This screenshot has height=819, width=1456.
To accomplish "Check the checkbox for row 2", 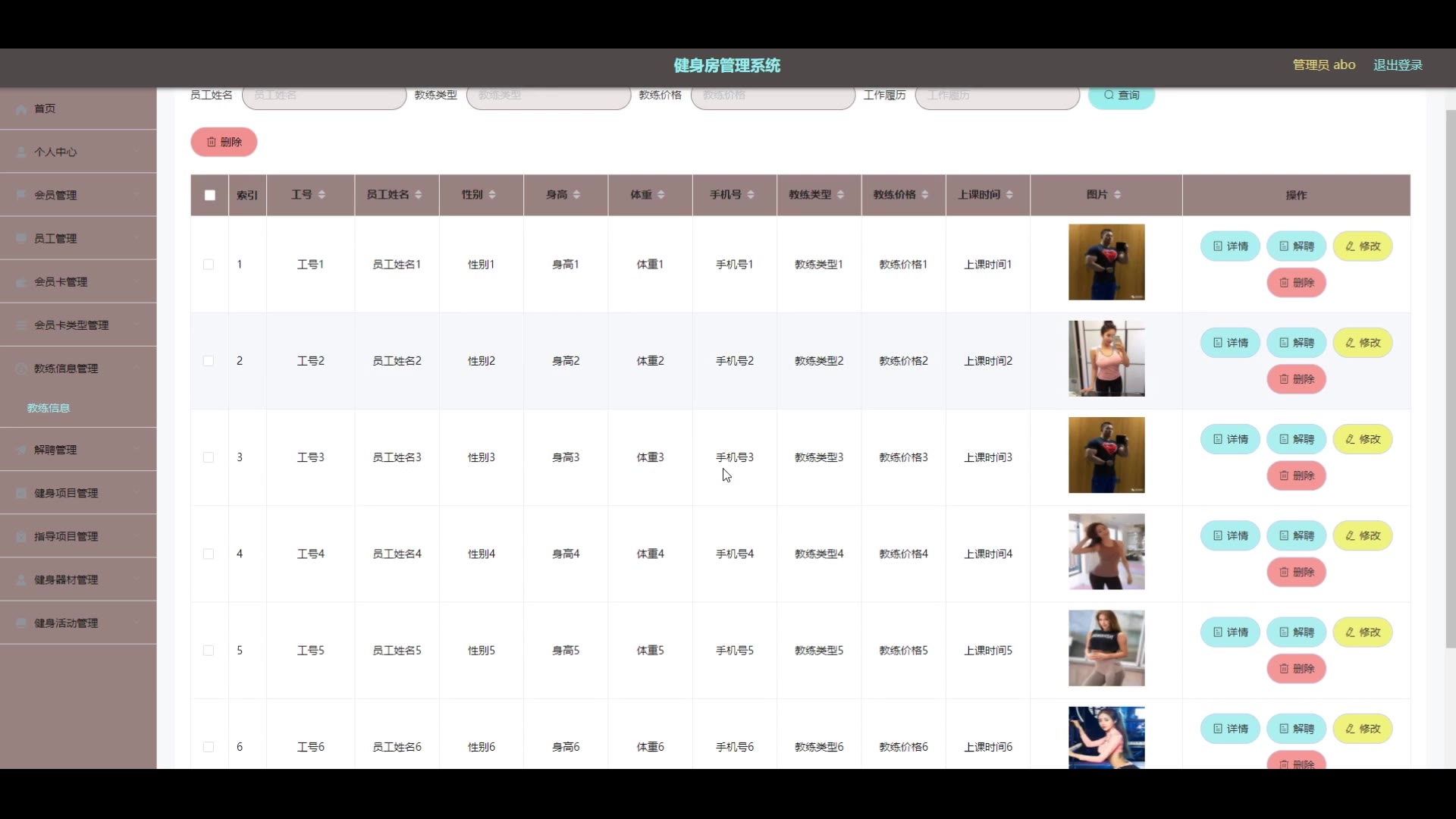I will tap(209, 361).
